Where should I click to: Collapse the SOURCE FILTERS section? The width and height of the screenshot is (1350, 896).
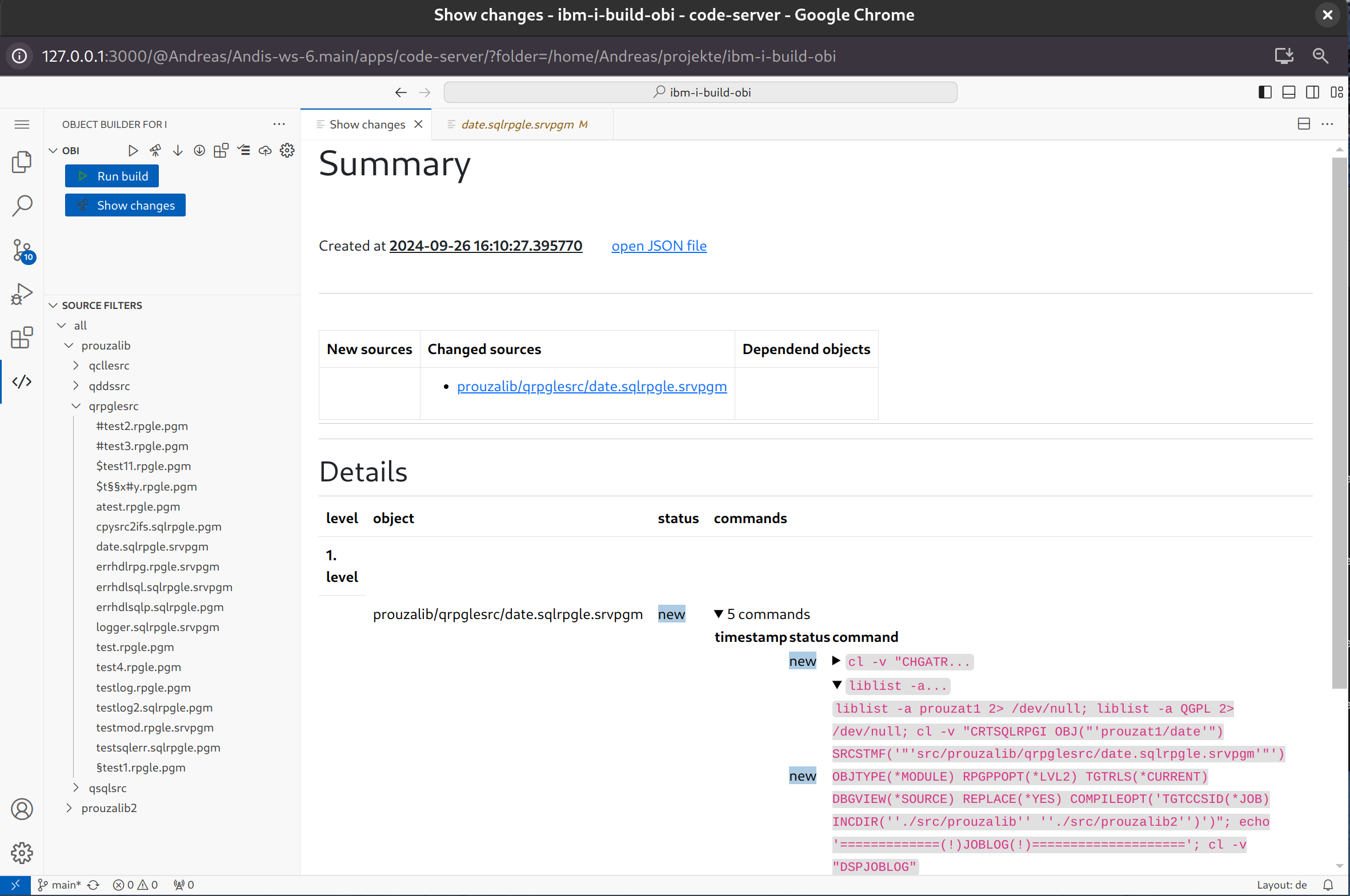(x=53, y=305)
